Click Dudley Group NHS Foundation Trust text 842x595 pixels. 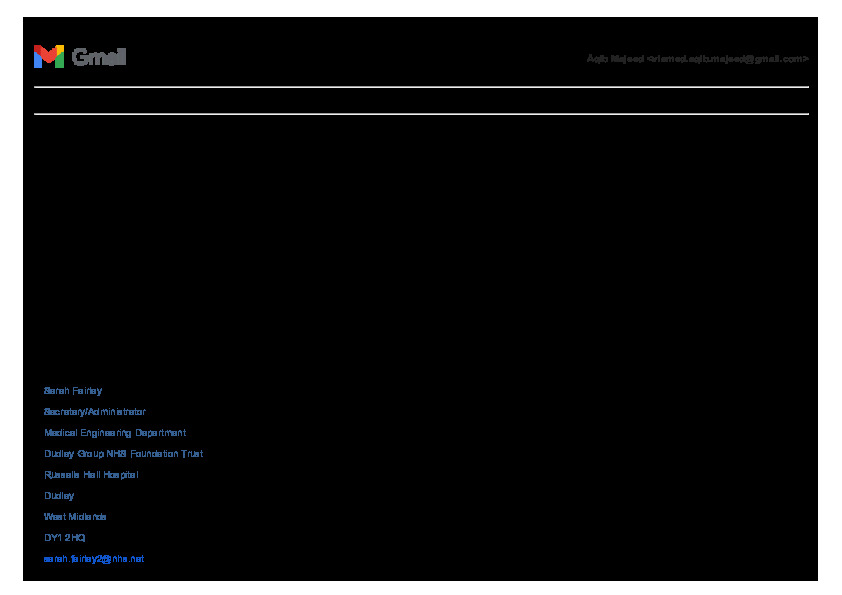(123, 454)
